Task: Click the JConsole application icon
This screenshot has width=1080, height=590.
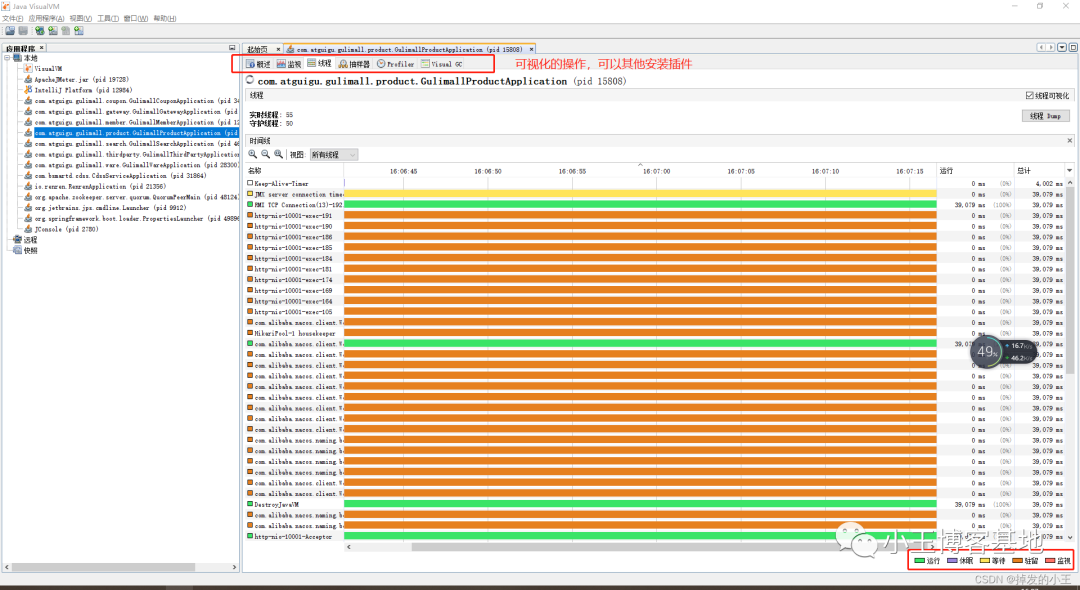Action: click(28, 229)
